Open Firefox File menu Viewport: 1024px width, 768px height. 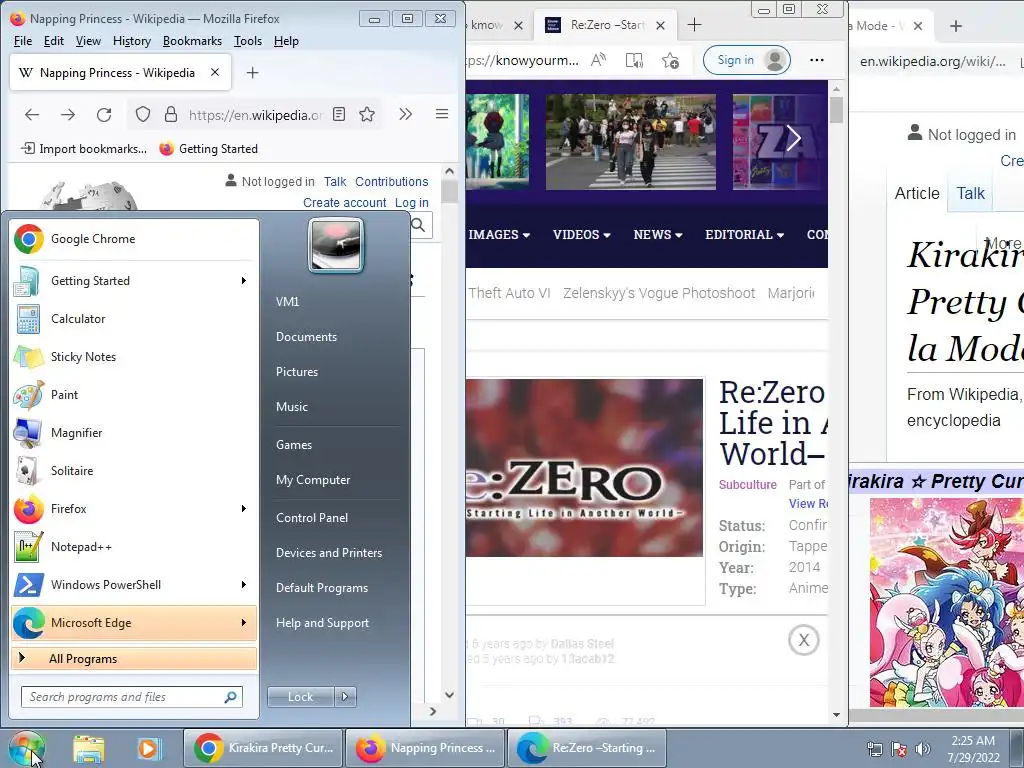[x=23, y=41]
